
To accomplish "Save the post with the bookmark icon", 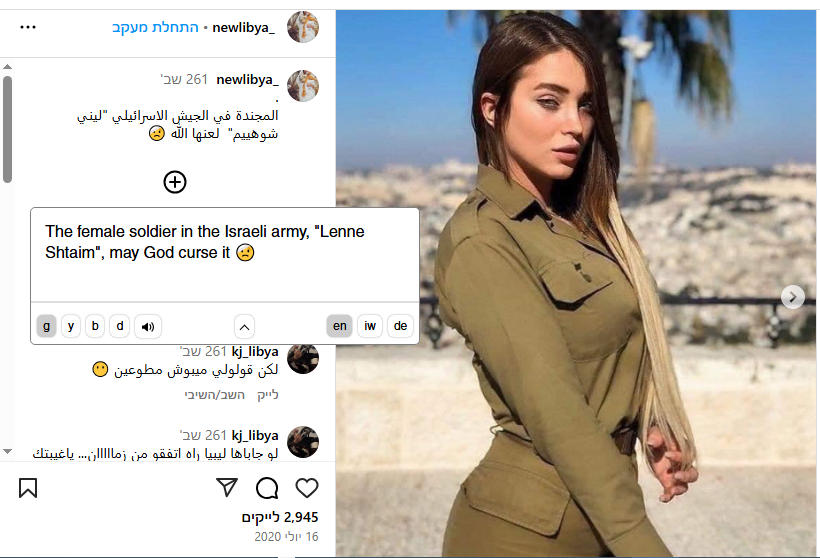I will (x=28, y=488).
